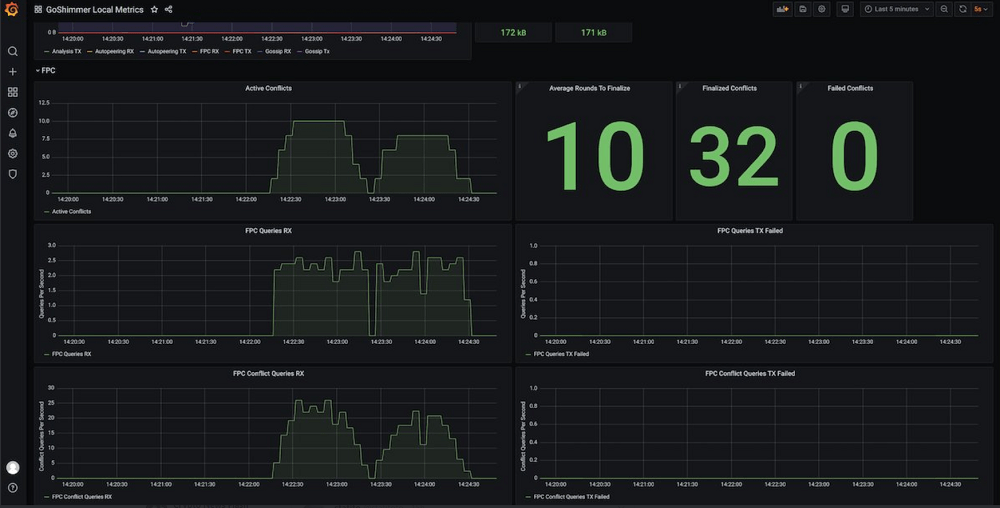
Task: Cycle view mode with monitor icon
Action: tap(845, 9)
